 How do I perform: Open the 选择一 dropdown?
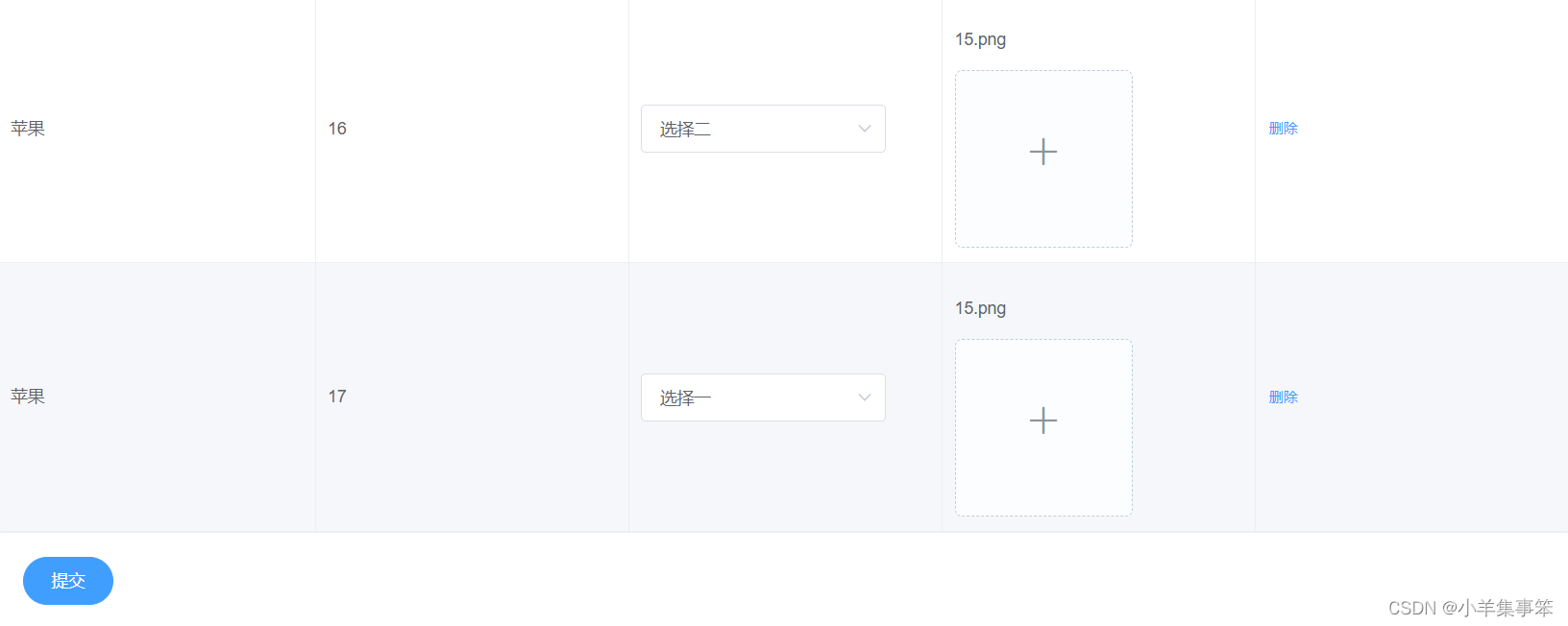coord(763,397)
